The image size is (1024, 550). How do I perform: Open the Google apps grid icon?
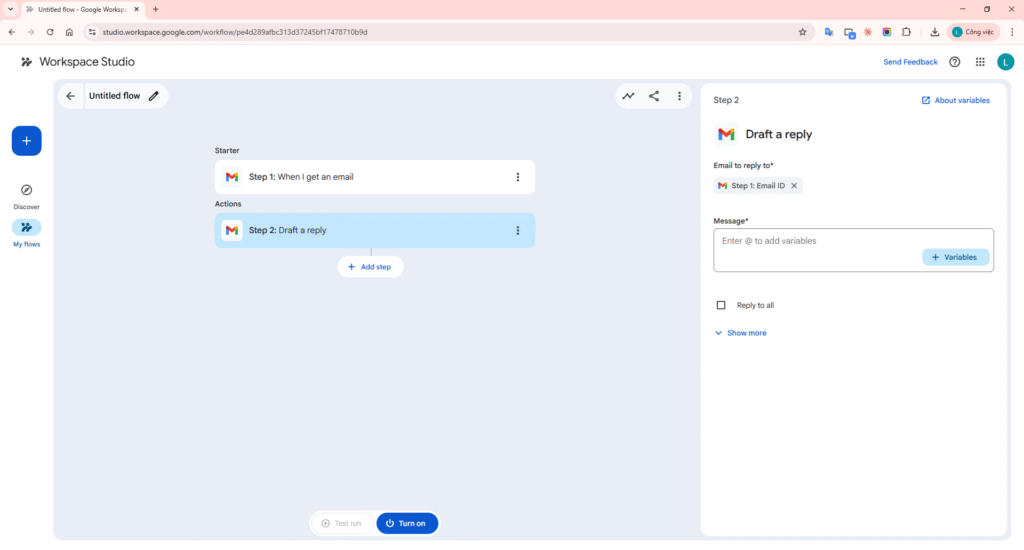click(x=980, y=62)
